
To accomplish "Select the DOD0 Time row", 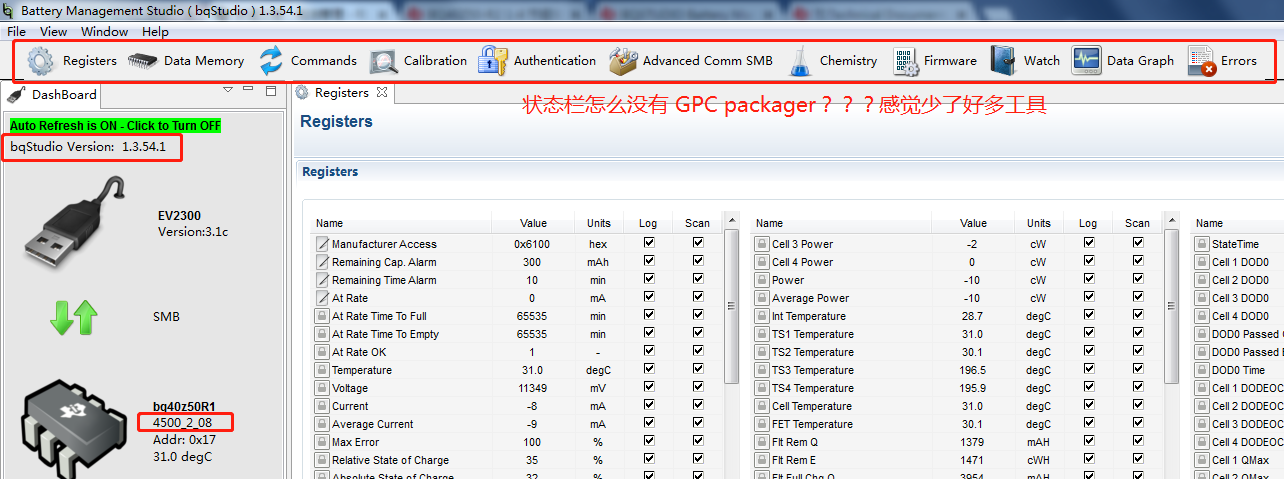I will coord(1238,369).
